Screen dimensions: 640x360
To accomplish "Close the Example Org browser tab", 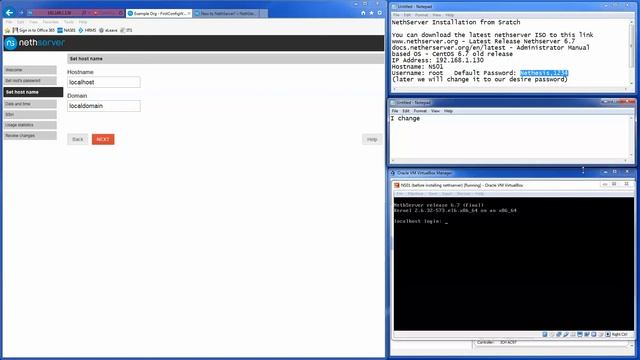I will tap(189, 13).
